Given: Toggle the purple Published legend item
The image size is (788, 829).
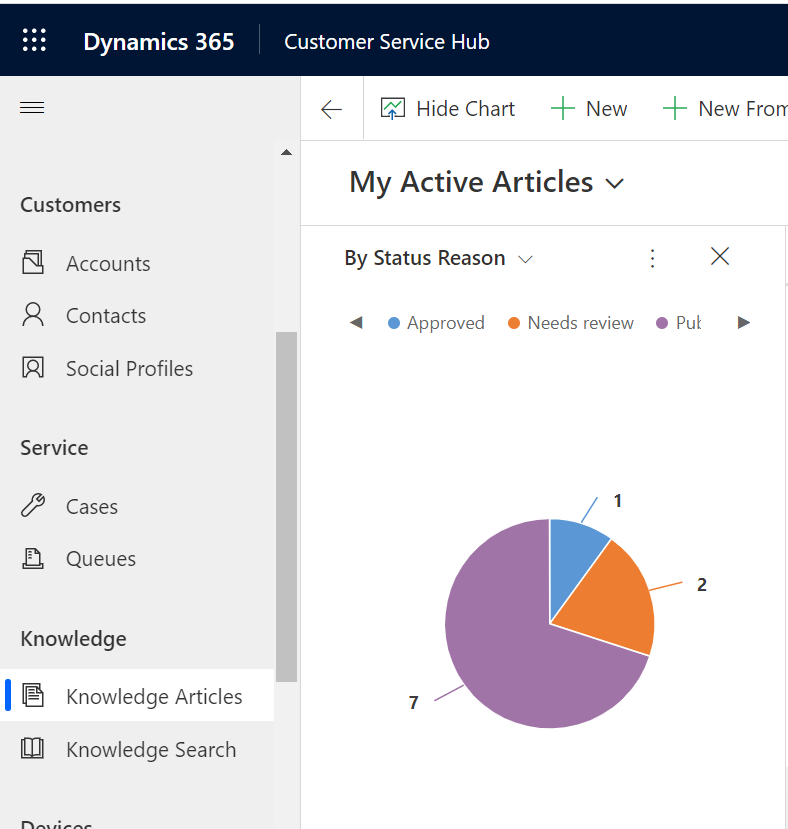Looking at the screenshot, I should (x=678, y=323).
